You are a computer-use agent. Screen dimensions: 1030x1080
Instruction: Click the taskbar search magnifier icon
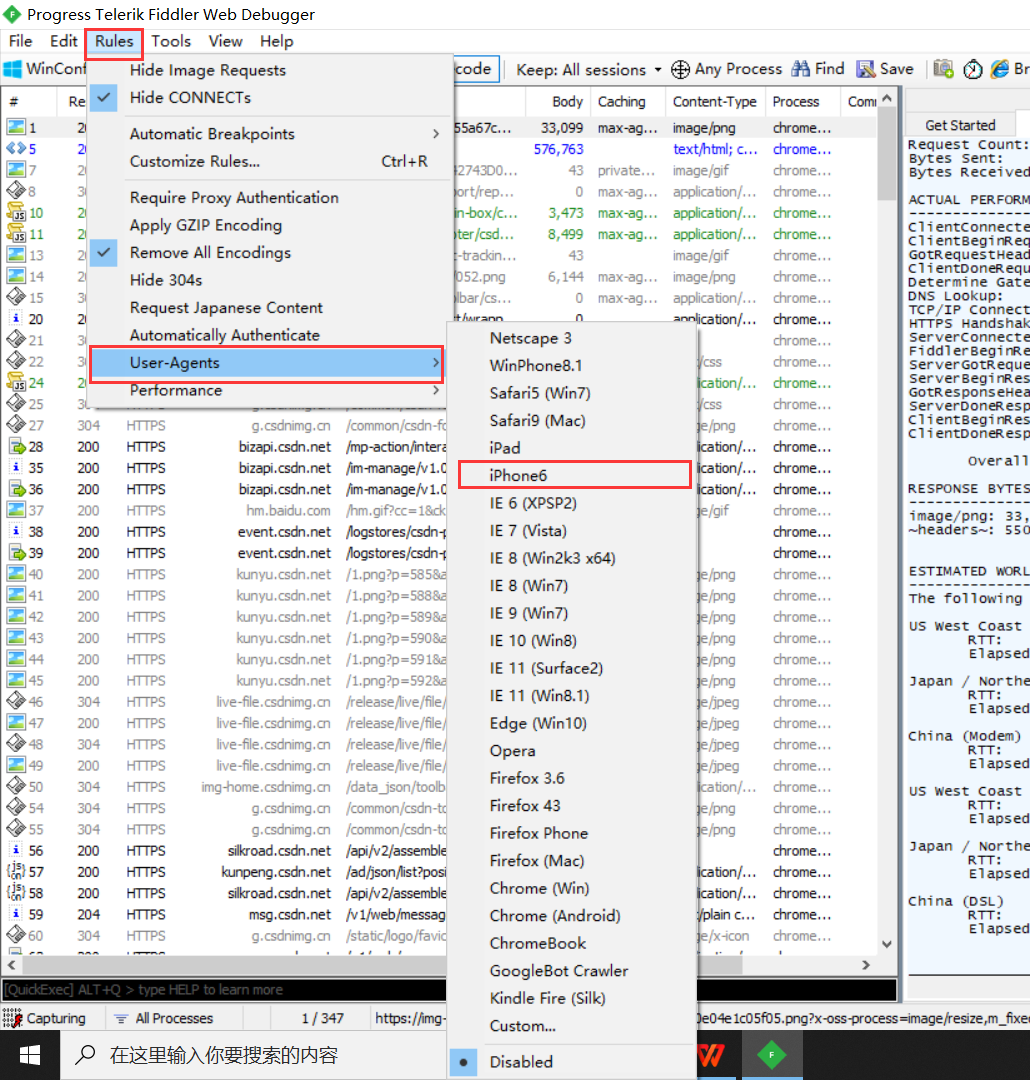(x=85, y=1055)
